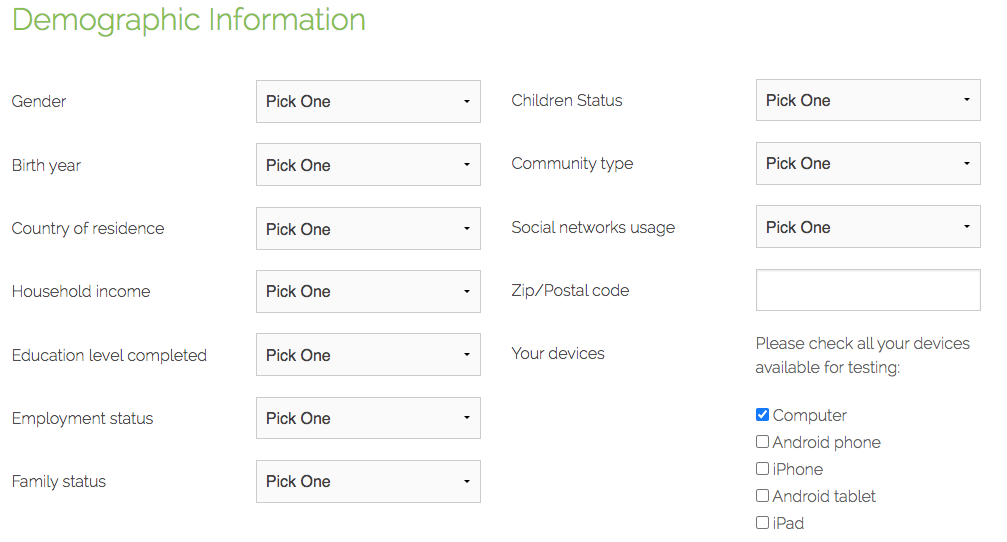Image resolution: width=1007 pixels, height=542 pixels.
Task: Click the Children Status dropdown arrow
Action: (966, 101)
